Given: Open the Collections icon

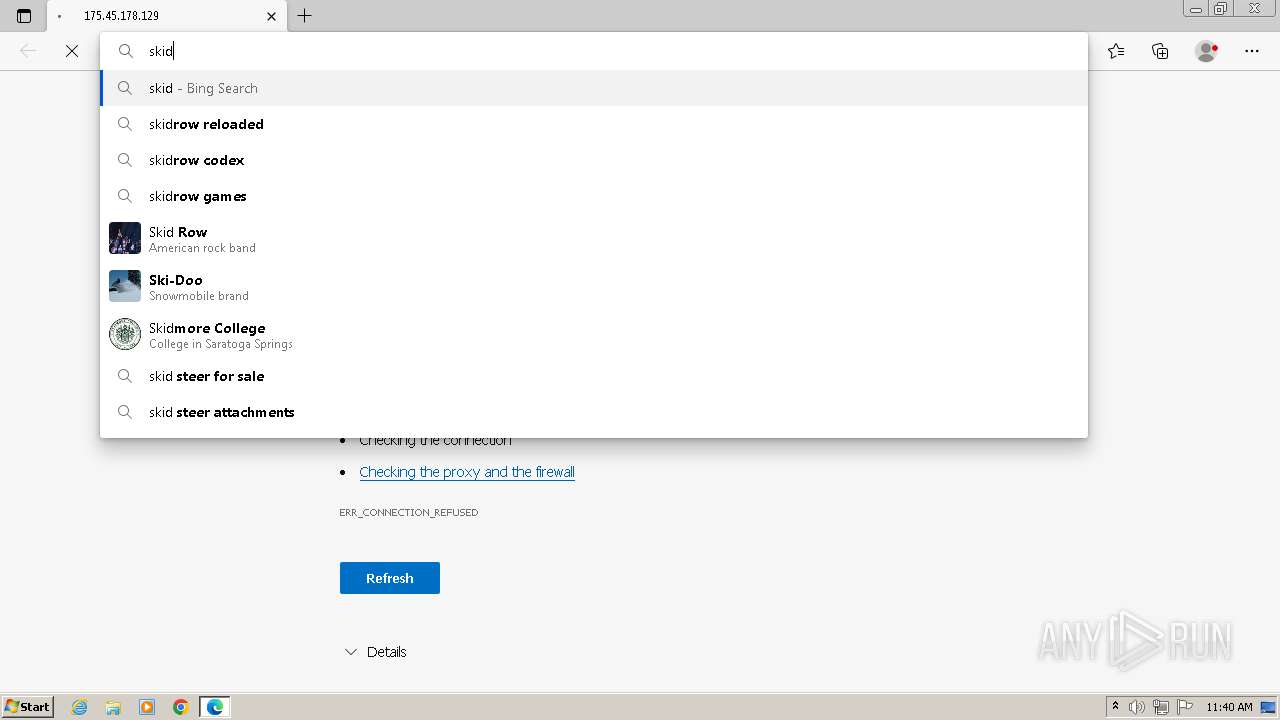Looking at the screenshot, I should pyautogui.click(x=1160, y=51).
